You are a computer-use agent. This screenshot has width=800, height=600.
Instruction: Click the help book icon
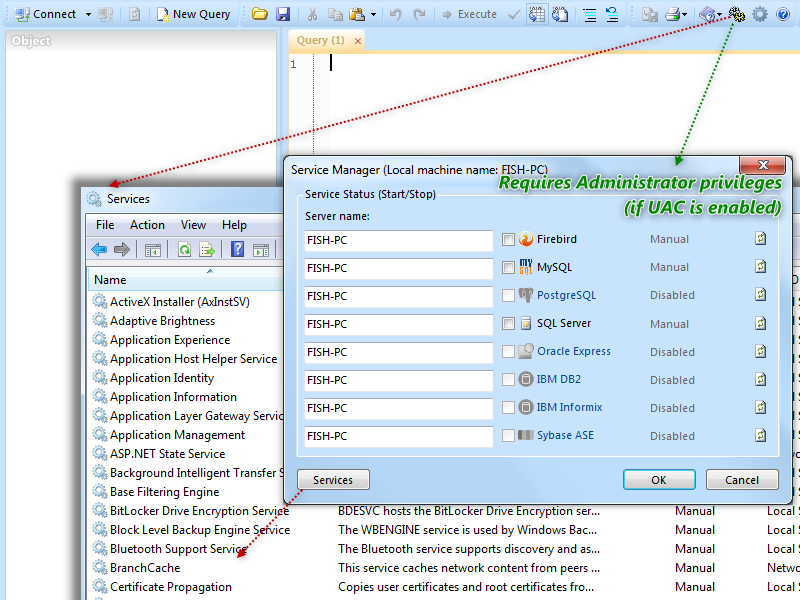tap(707, 14)
